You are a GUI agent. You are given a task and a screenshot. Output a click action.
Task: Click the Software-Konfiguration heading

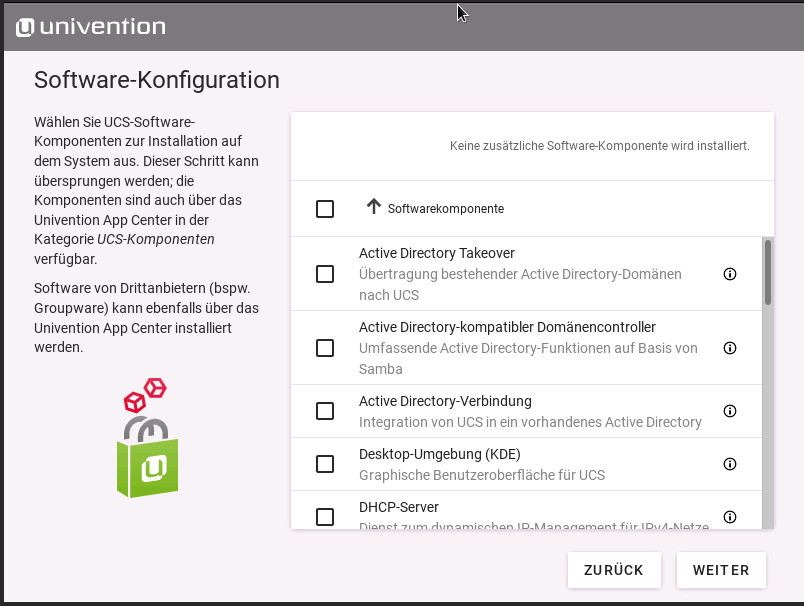pos(157,80)
